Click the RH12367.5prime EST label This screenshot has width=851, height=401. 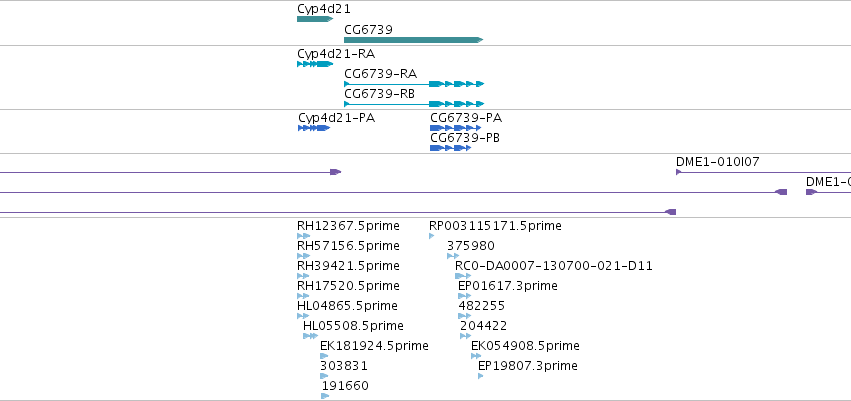click(x=348, y=226)
